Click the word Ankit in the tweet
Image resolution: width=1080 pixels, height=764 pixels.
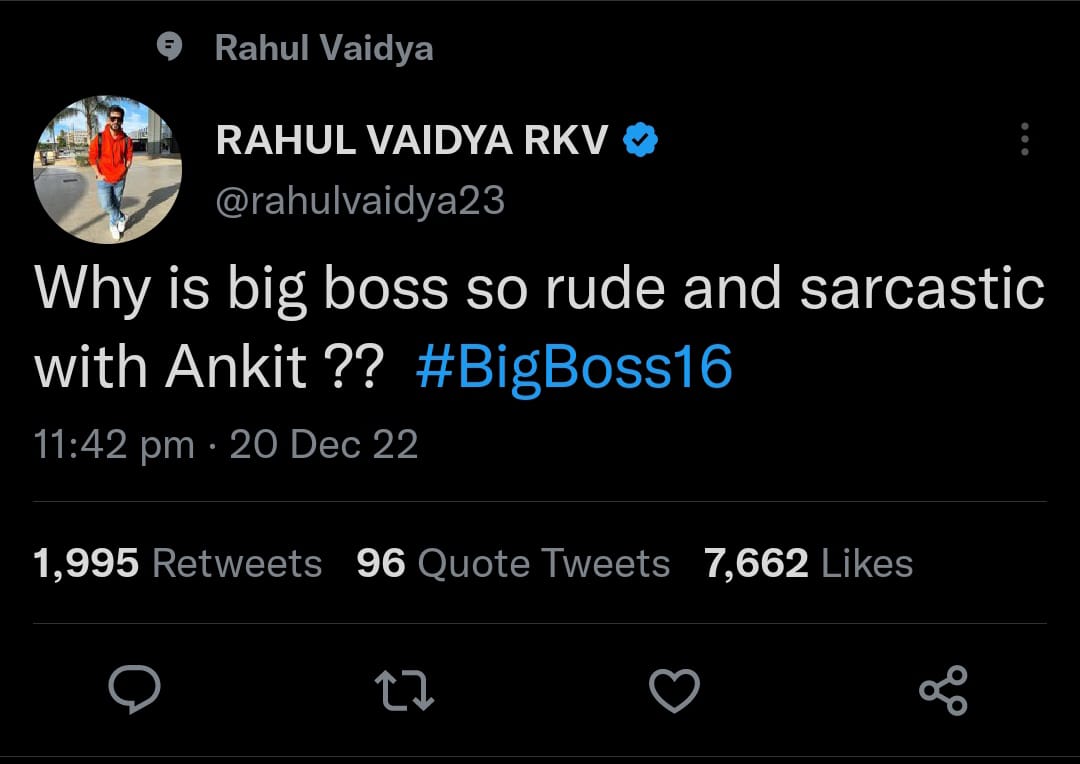[236, 367]
